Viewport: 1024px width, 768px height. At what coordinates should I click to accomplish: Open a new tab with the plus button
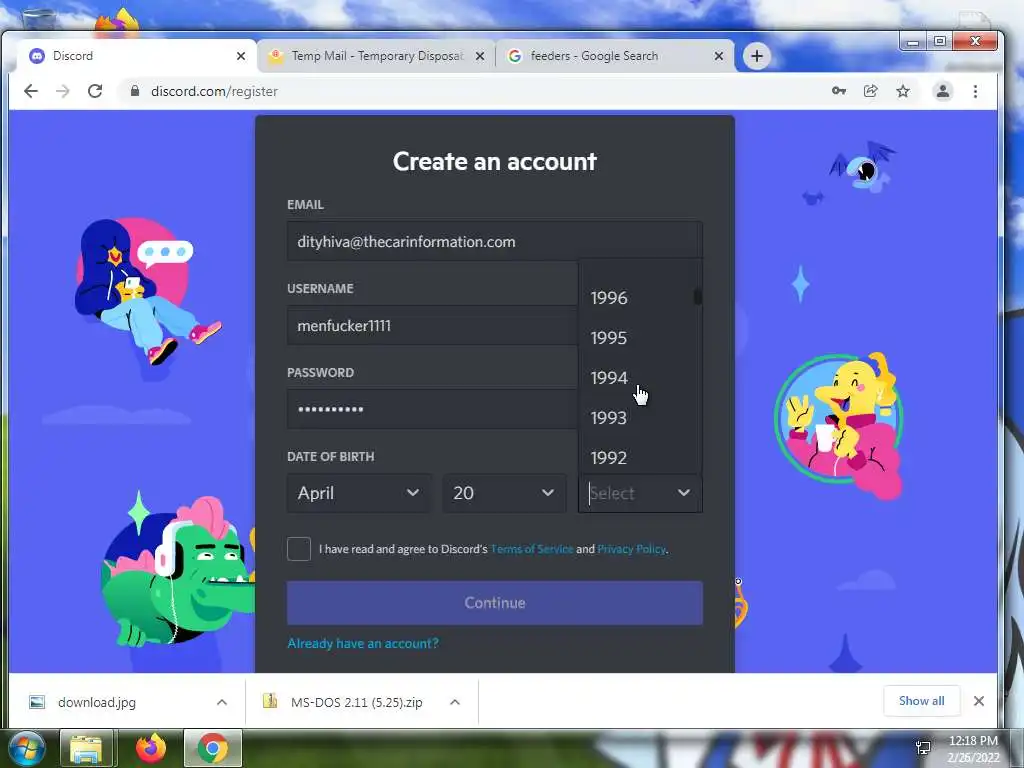tap(756, 56)
